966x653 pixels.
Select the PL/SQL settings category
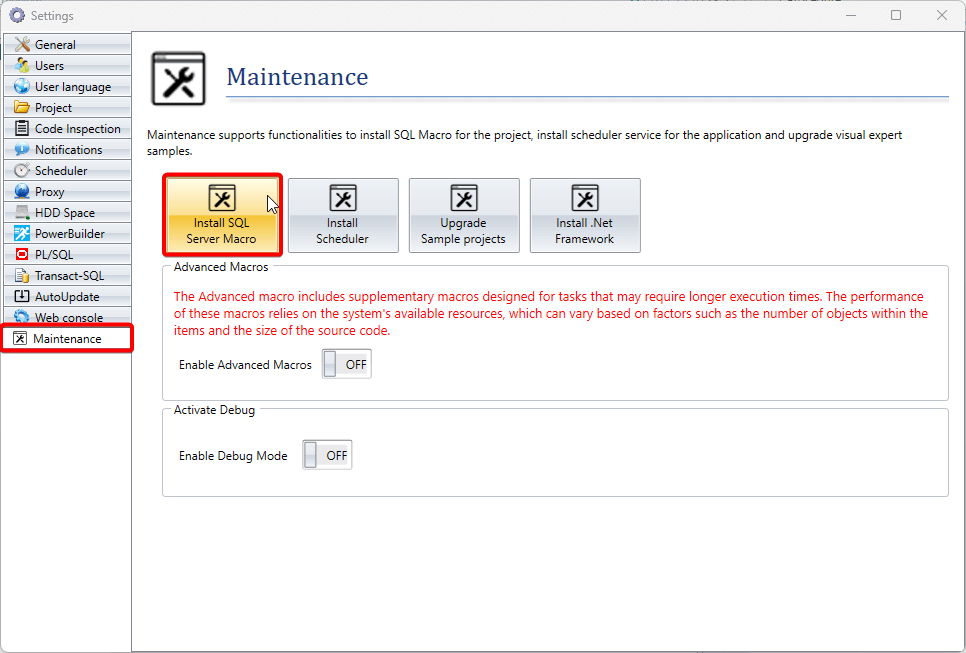(54, 255)
